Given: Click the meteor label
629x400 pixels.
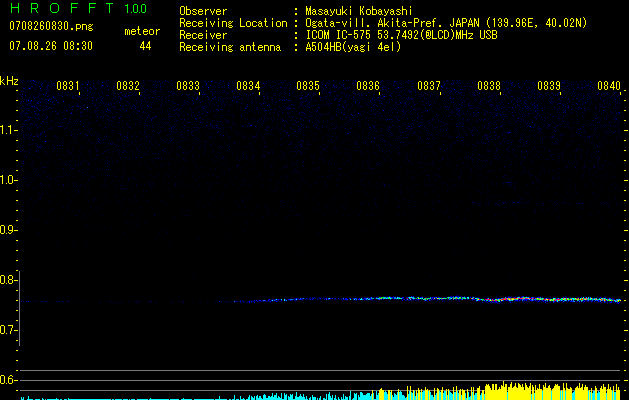Looking at the screenshot, I should [142, 31].
